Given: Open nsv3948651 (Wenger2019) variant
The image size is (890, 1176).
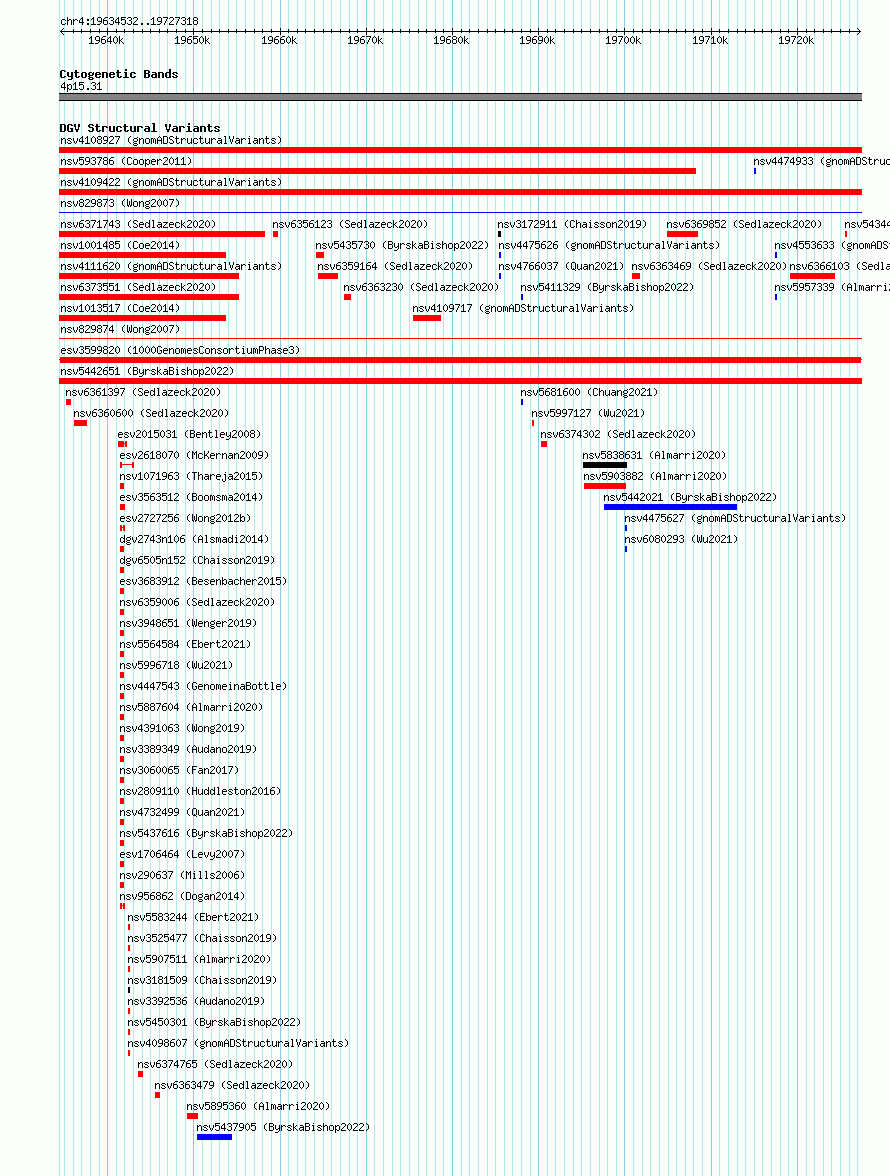Looking at the screenshot, I should [188, 623].
